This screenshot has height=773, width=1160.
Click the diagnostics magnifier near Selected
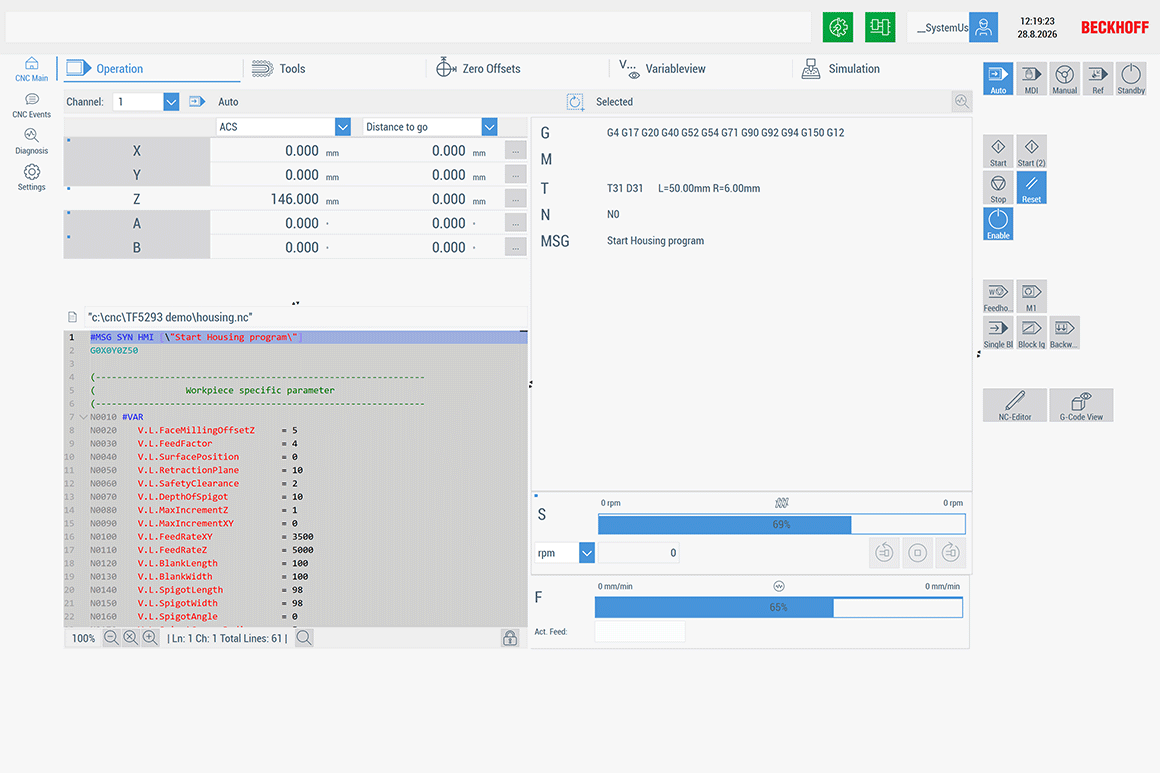[961, 102]
